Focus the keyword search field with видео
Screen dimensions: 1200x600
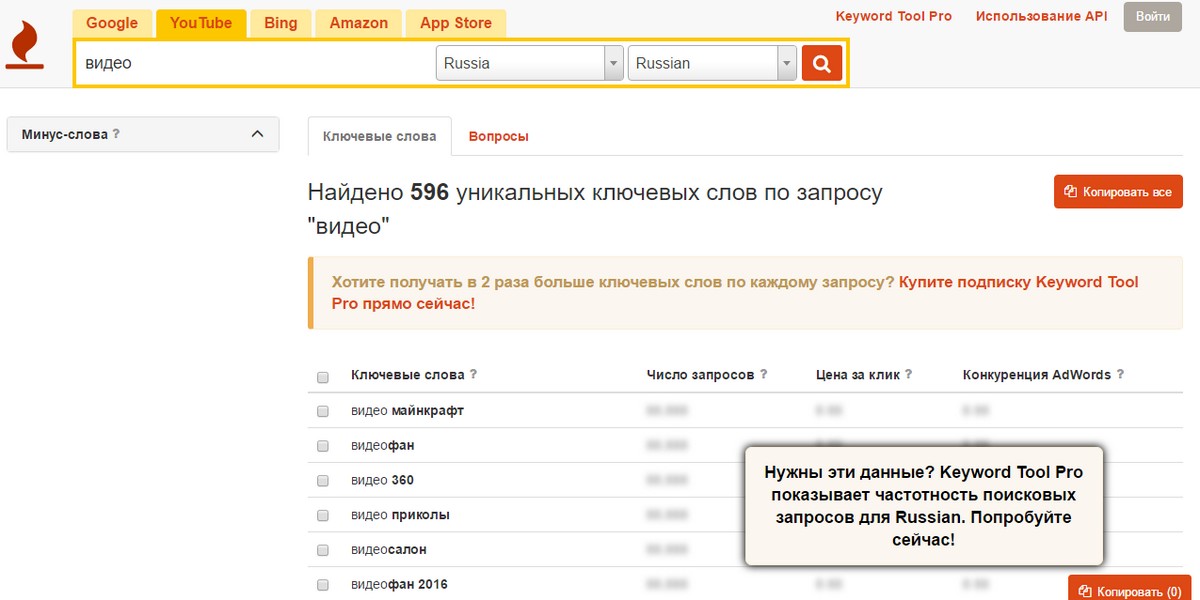point(255,63)
